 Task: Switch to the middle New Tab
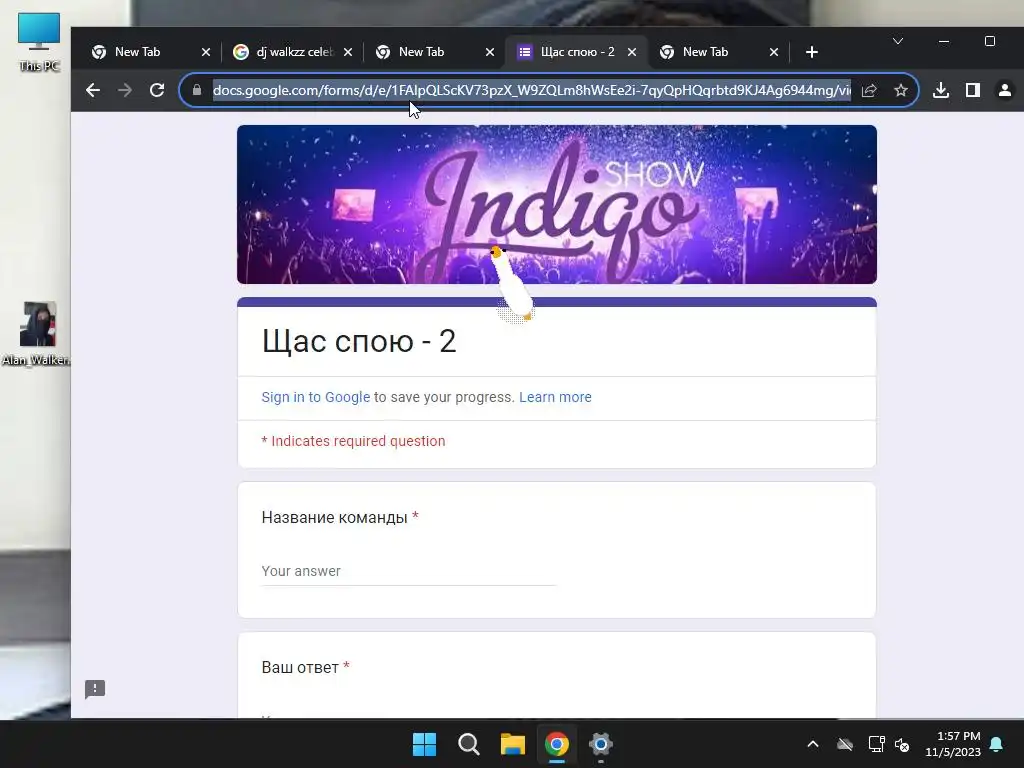click(421, 52)
